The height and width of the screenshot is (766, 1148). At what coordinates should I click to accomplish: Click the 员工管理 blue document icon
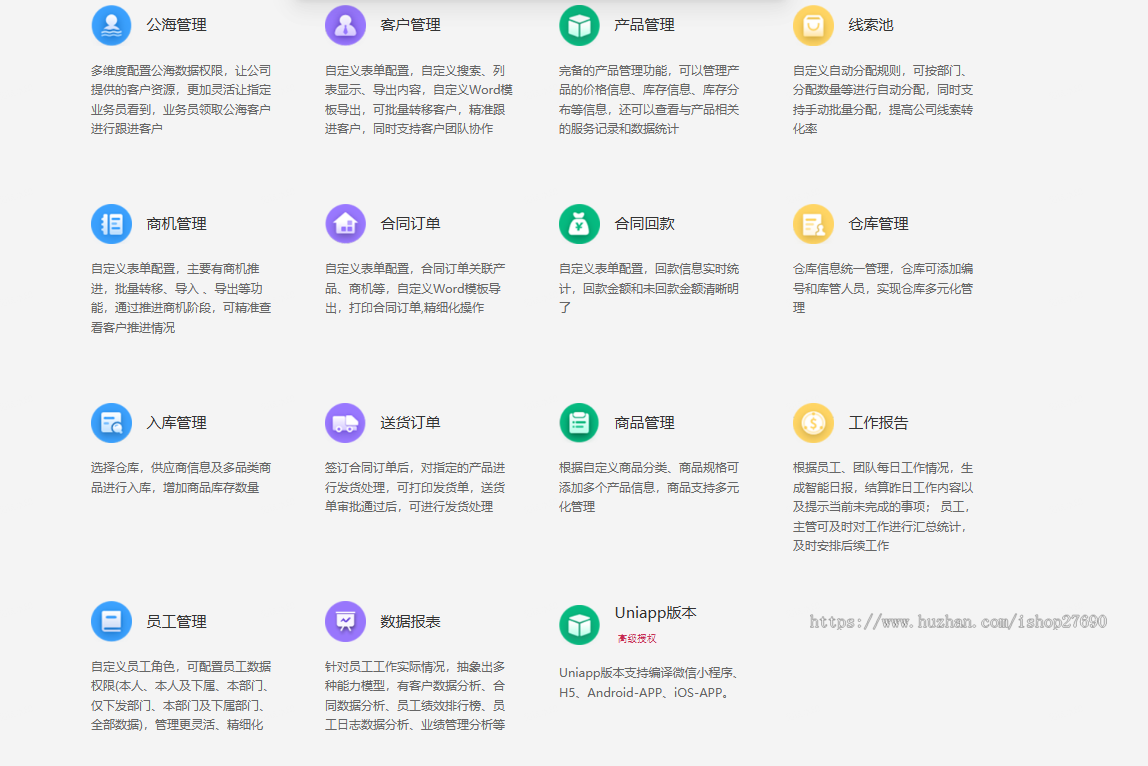[111, 621]
